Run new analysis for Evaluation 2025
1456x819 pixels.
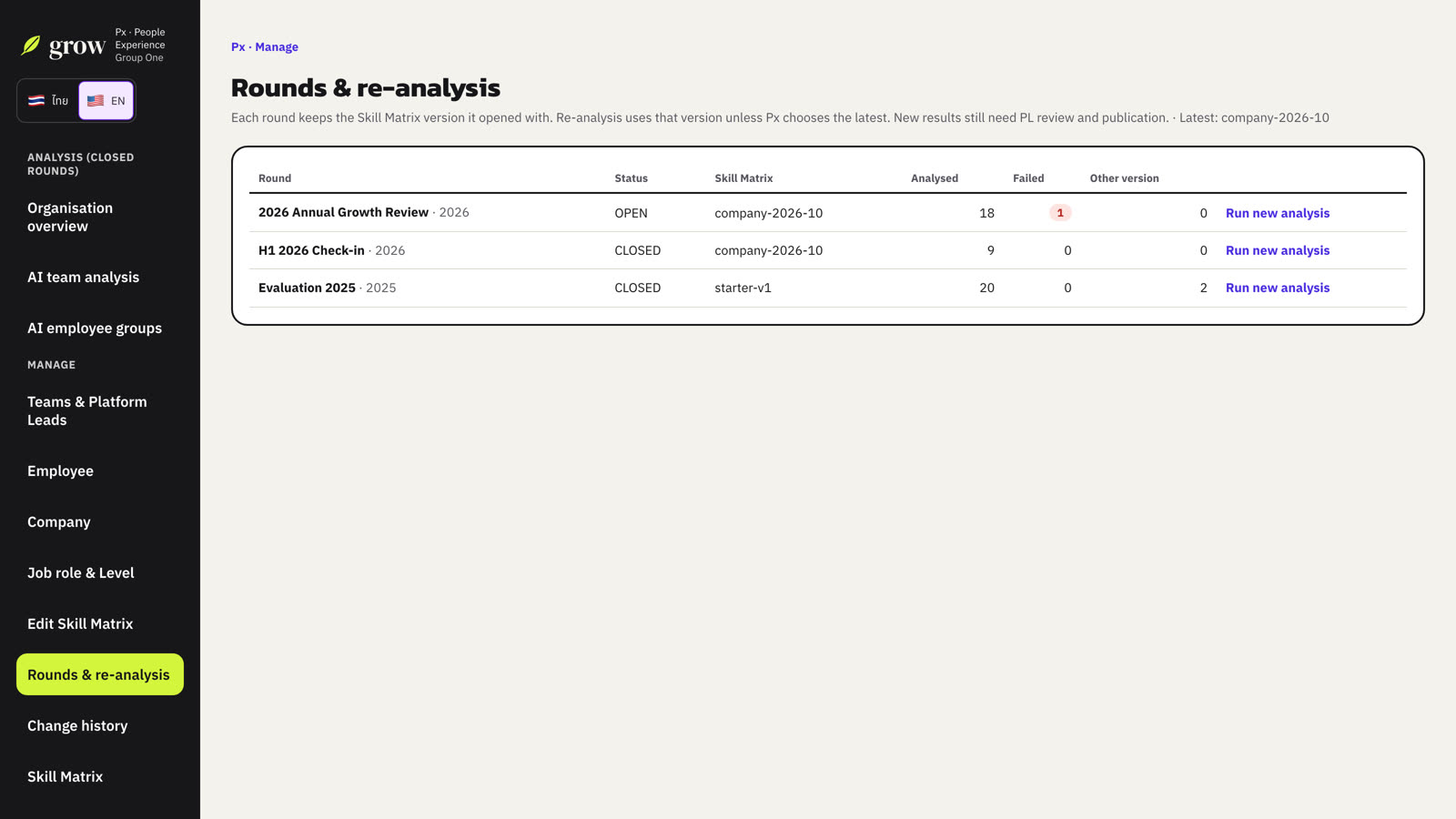[1278, 288]
